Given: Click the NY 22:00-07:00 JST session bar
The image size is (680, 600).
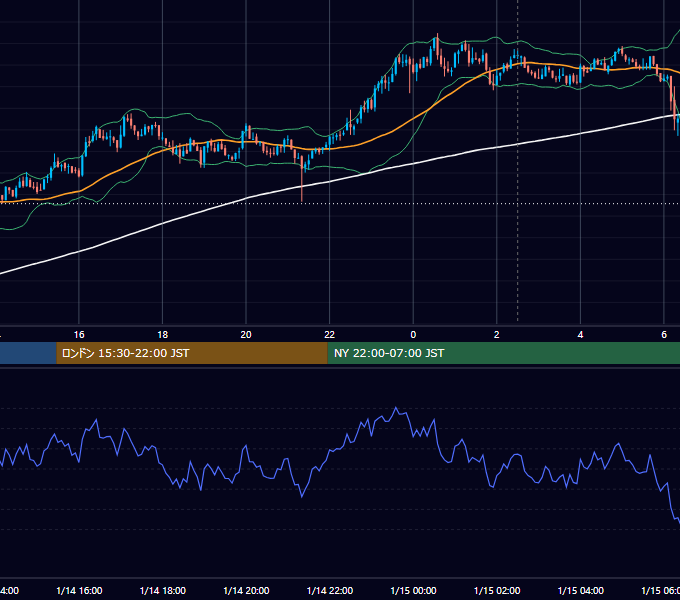Looking at the screenshot, I should coord(503,353).
